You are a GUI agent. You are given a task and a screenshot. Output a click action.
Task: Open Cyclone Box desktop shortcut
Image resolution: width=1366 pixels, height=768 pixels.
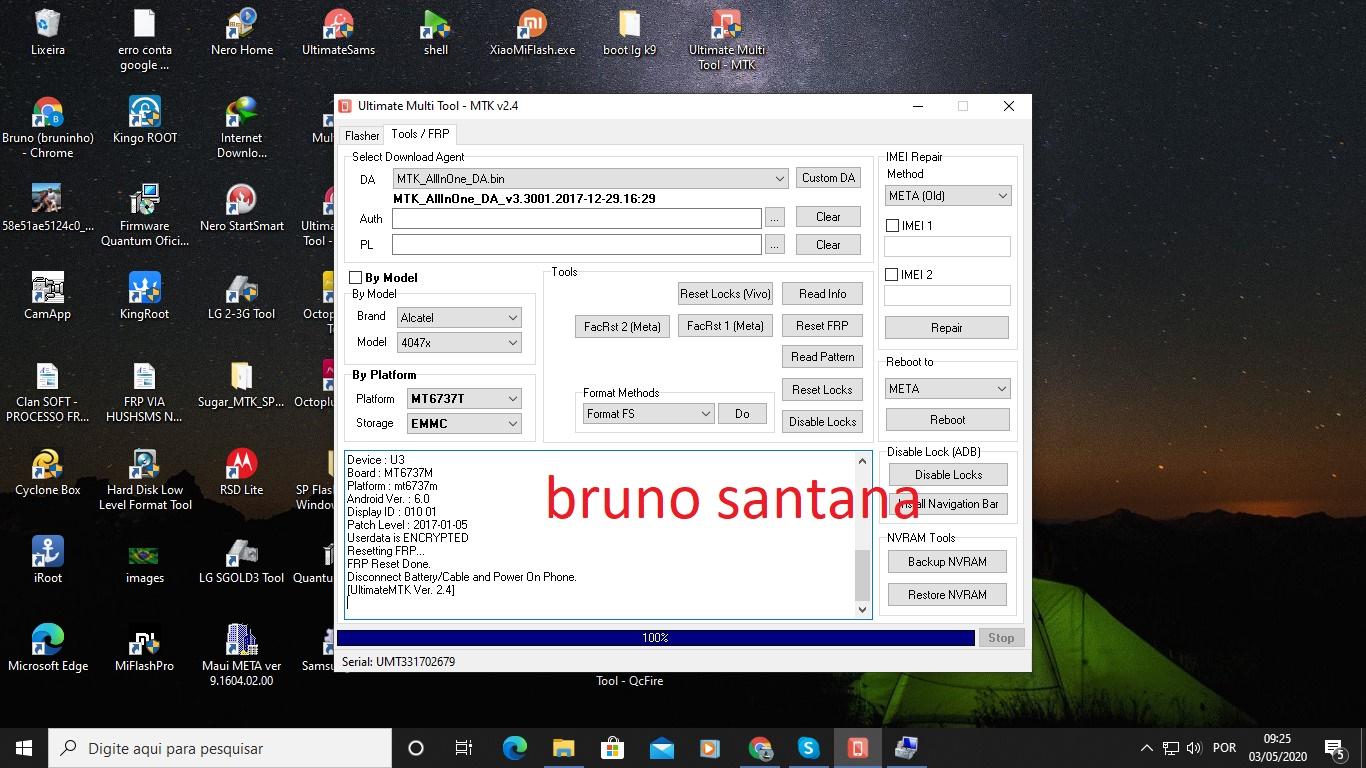point(47,472)
